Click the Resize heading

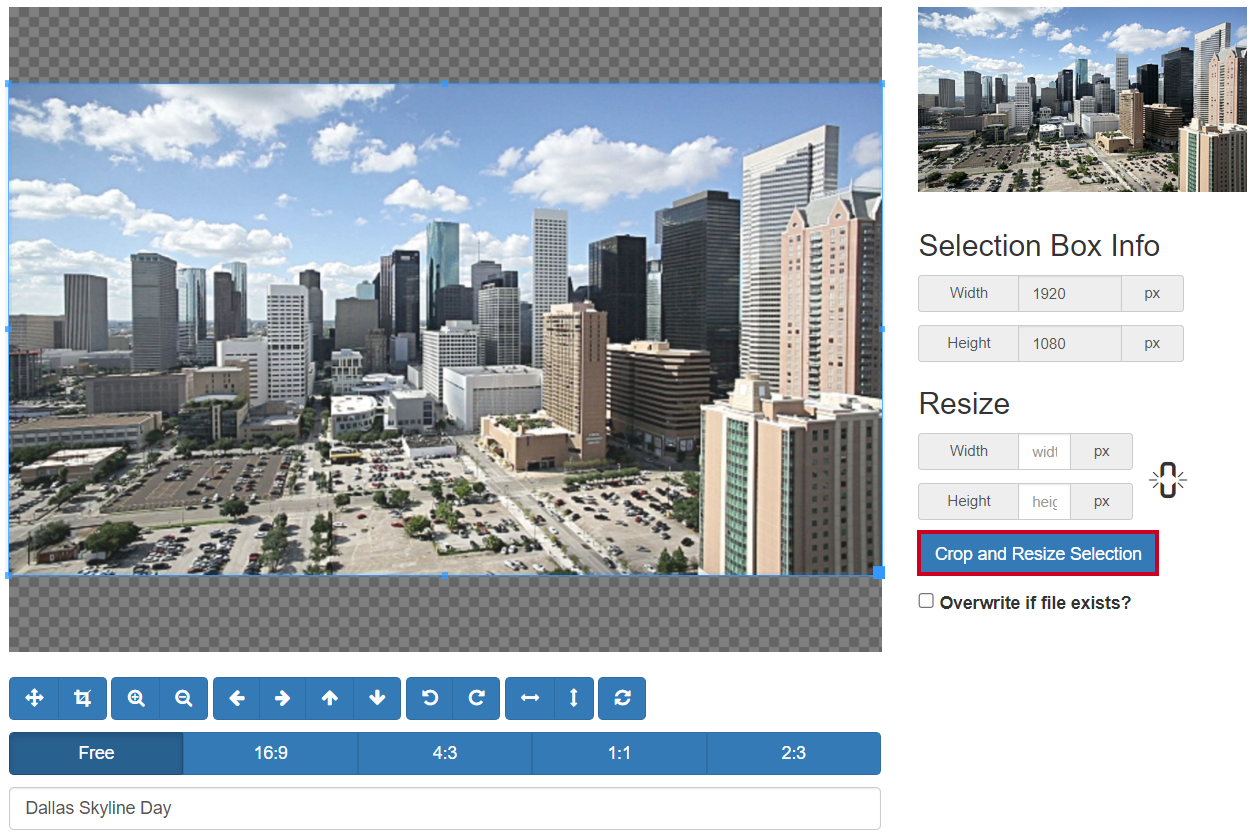click(x=964, y=403)
